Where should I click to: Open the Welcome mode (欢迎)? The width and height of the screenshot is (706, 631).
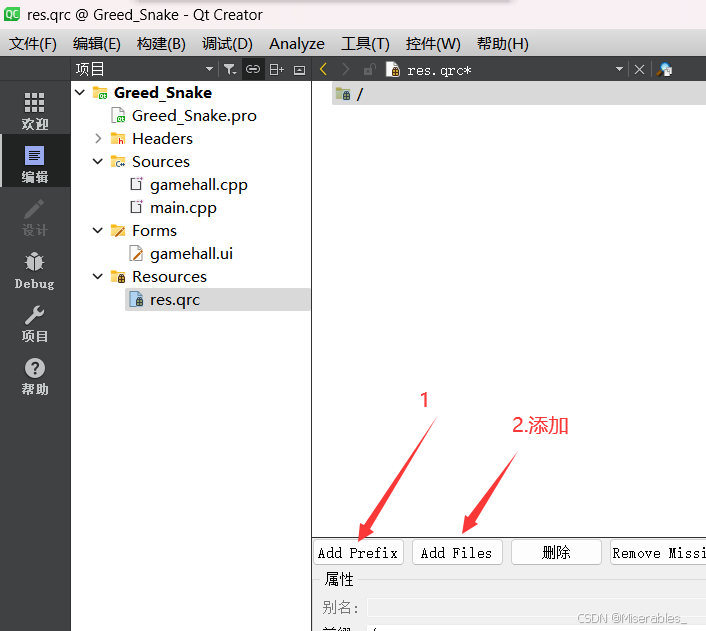(x=35, y=111)
